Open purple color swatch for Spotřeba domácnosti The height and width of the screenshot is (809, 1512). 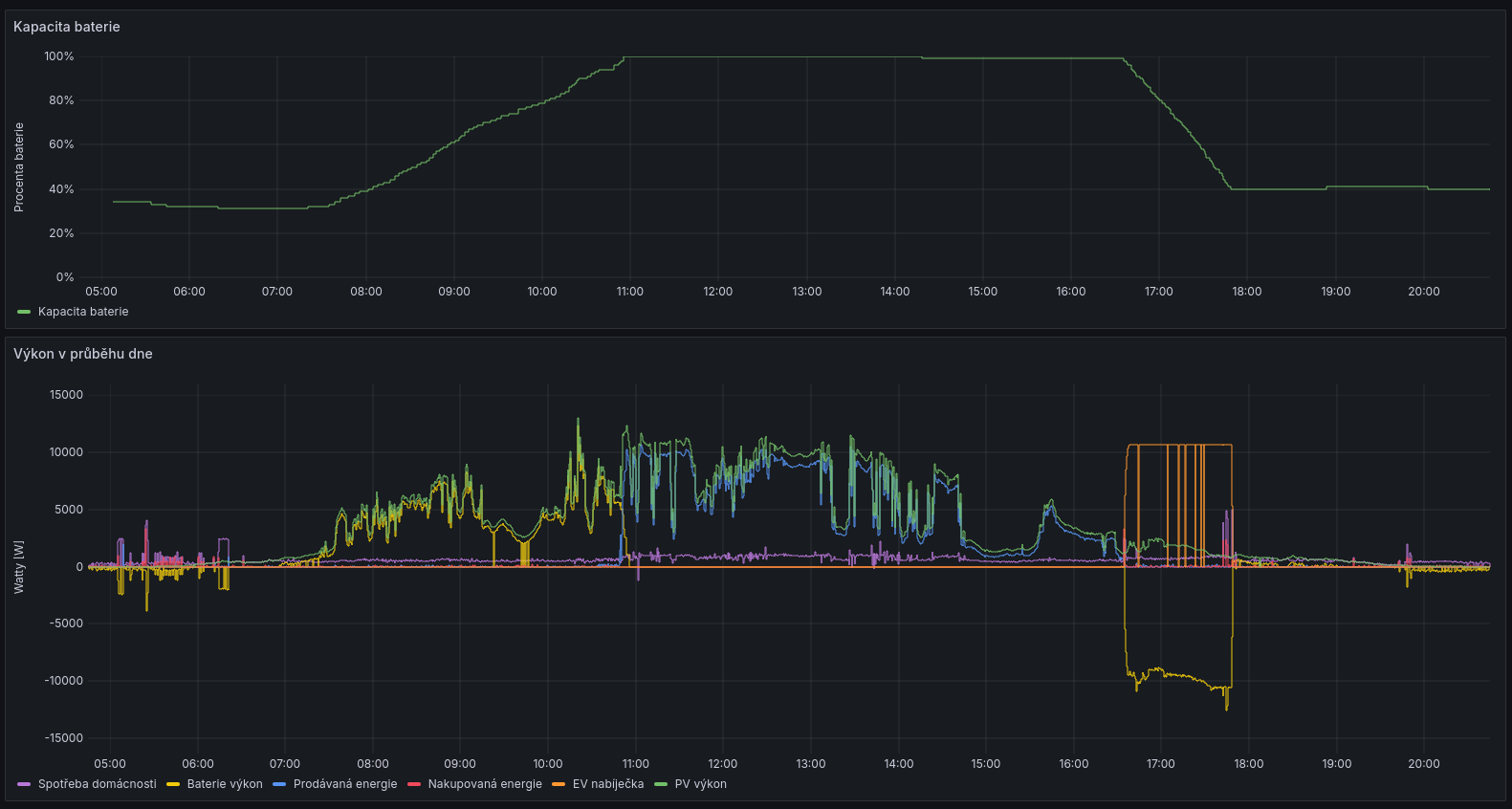pos(24,784)
